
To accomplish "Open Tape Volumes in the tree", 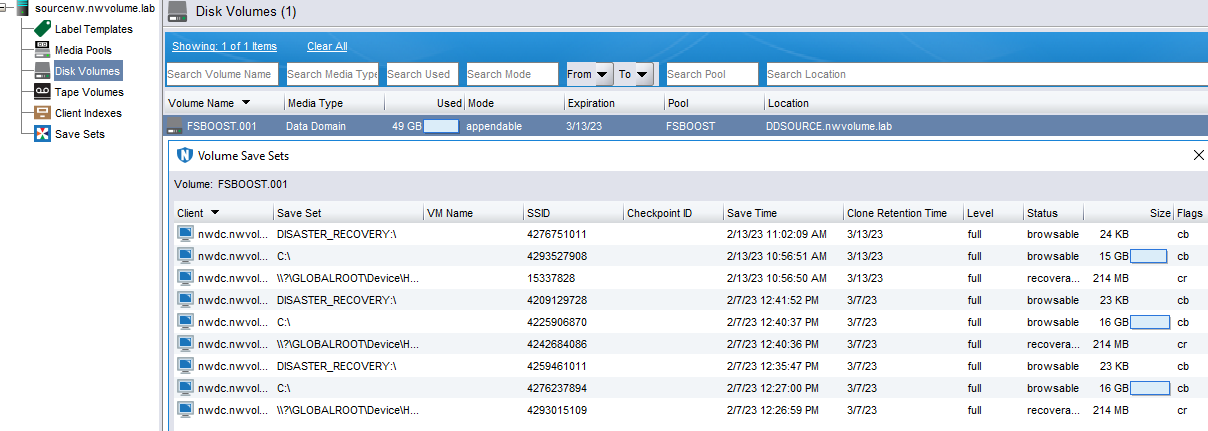I will pyautogui.click(x=89, y=92).
